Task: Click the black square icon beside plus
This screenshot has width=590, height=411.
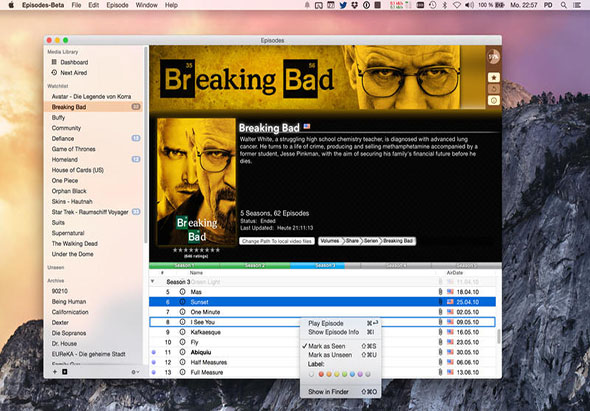Action: [x=64, y=372]
